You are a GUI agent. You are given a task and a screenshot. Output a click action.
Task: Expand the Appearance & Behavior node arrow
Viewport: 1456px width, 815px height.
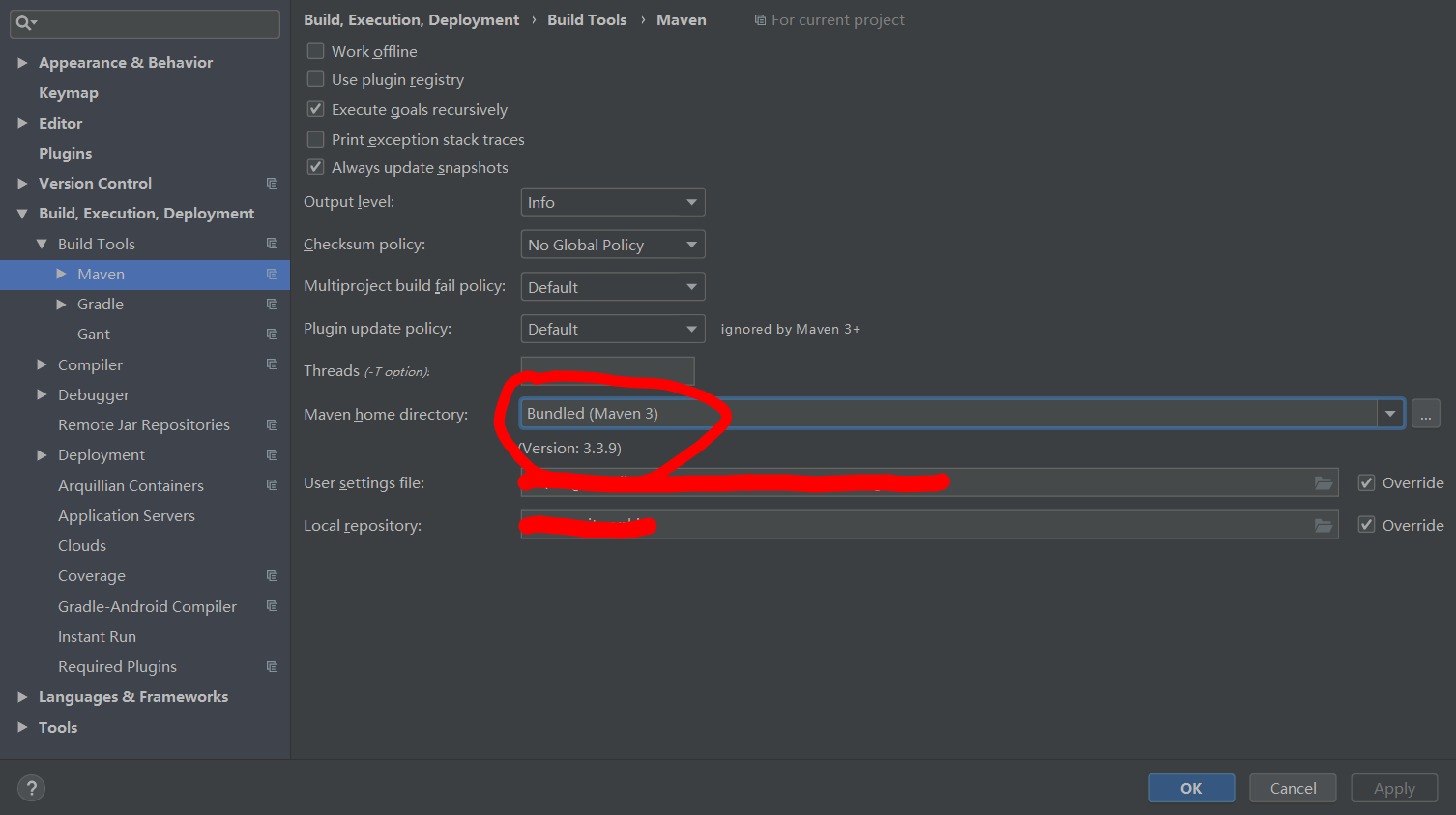click(x=22, y=63)
